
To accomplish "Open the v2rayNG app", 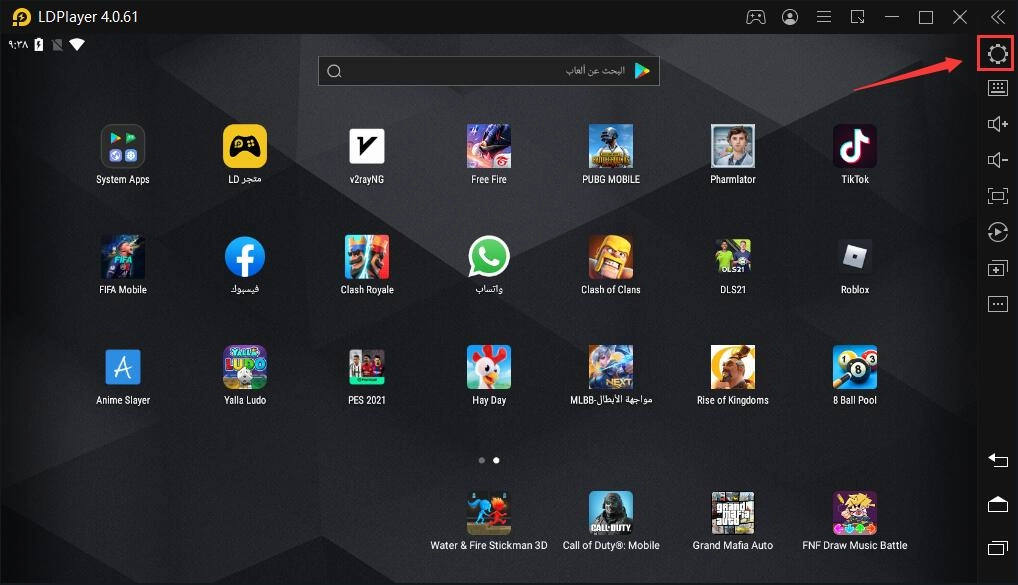I will (367, 146).
